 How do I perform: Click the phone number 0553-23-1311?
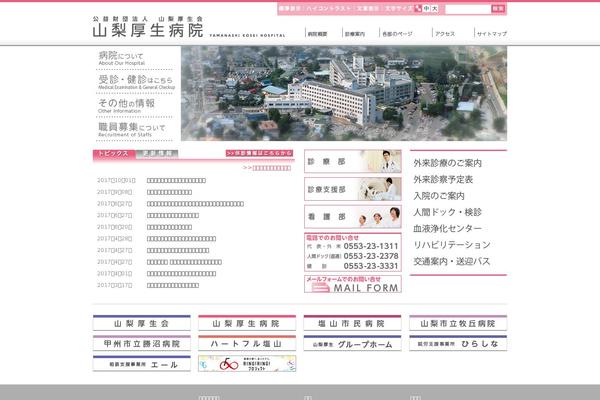371,246
